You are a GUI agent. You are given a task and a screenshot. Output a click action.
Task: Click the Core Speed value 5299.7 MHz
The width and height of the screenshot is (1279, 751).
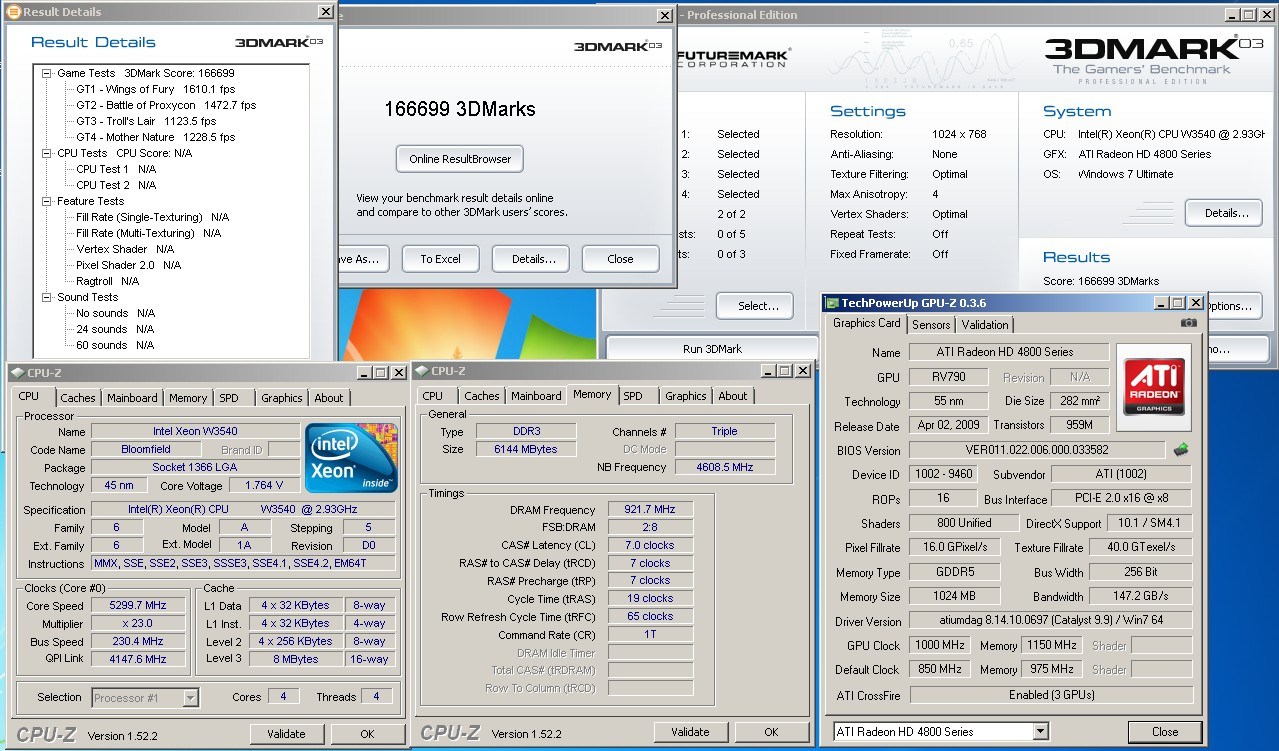(x=138, y=606)
